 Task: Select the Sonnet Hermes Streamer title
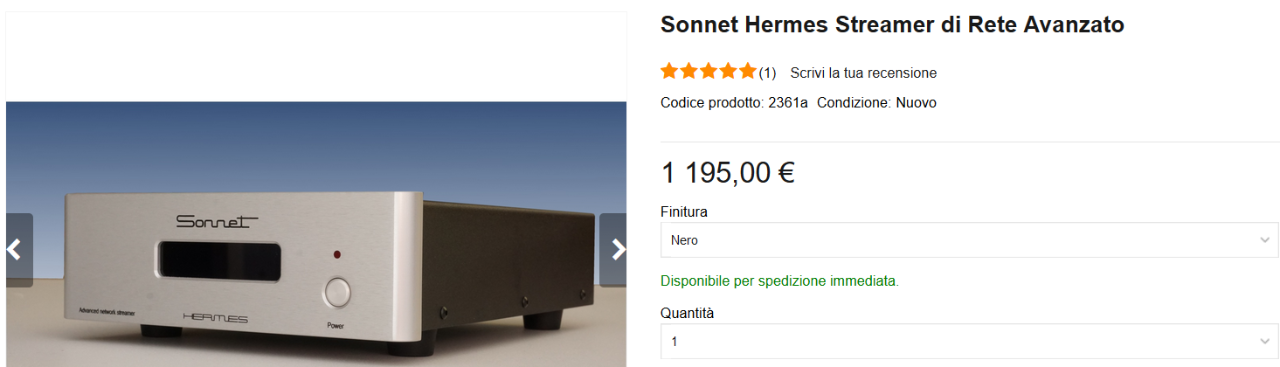[892, 25]
